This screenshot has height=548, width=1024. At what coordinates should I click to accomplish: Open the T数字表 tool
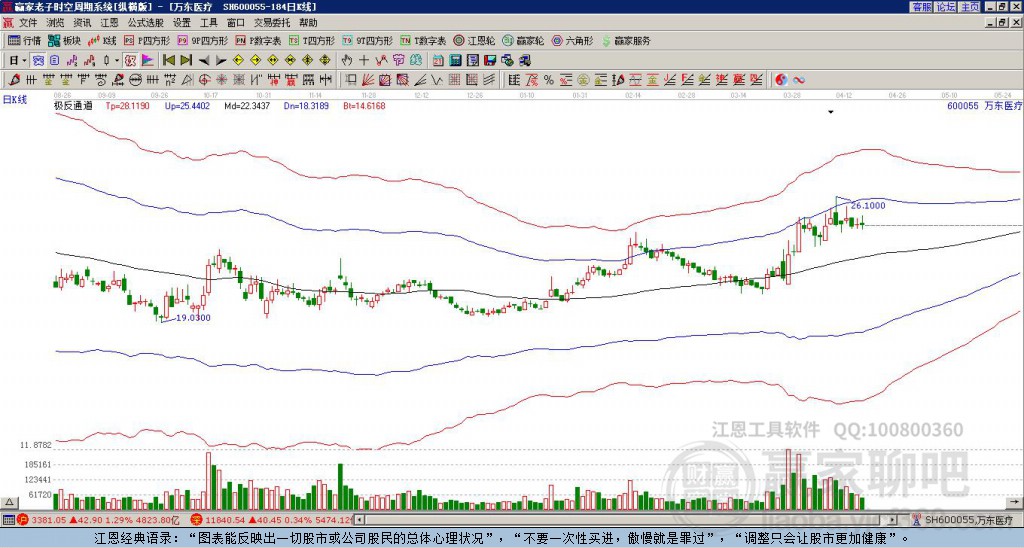(423, 40)
